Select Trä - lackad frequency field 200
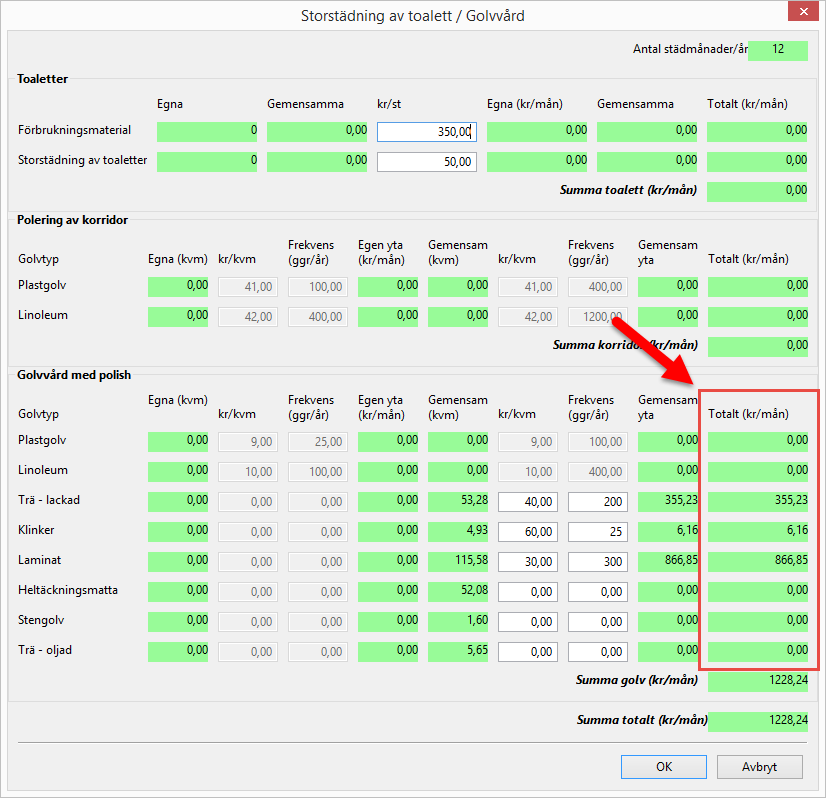This screenshot has width=826, height=798. pyautogui.click(x=598, y=502)
